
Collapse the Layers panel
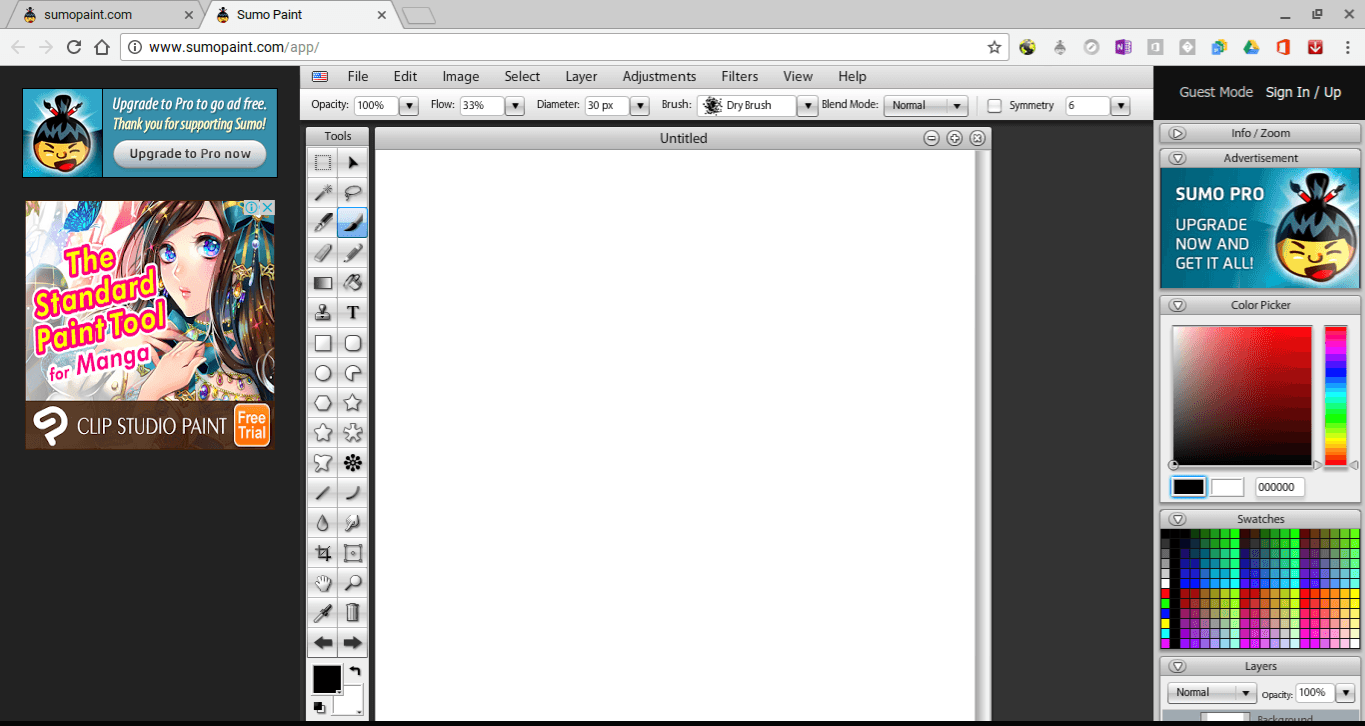pyautogui.click(x=1177, y=666)
